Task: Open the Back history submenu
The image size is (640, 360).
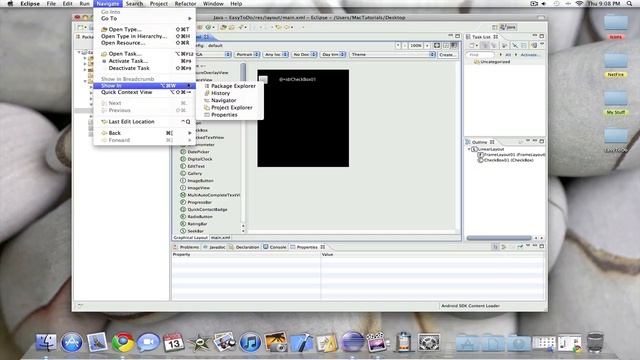Action: (145, 133)
